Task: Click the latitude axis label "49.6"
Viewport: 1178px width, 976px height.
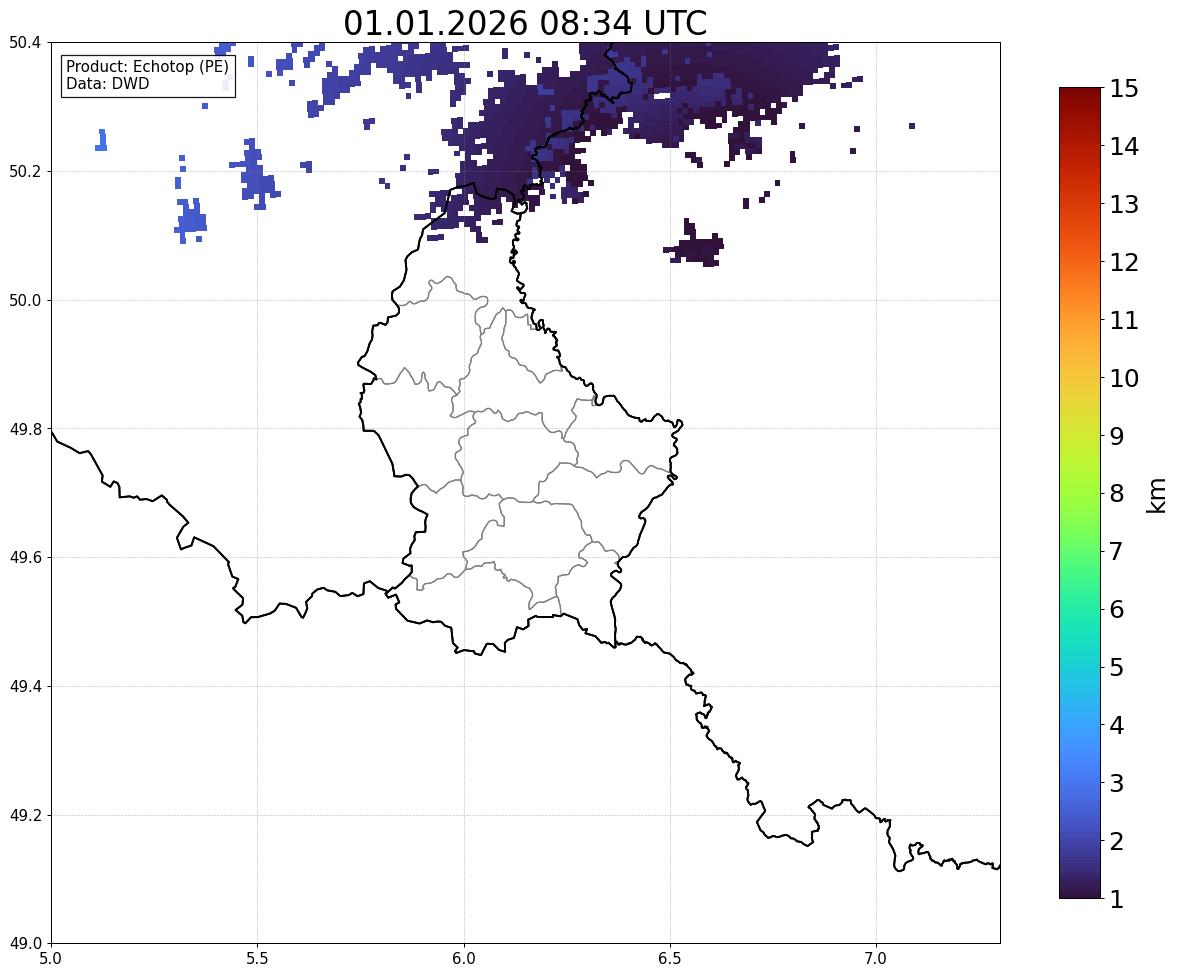Action: click(24, 557)
